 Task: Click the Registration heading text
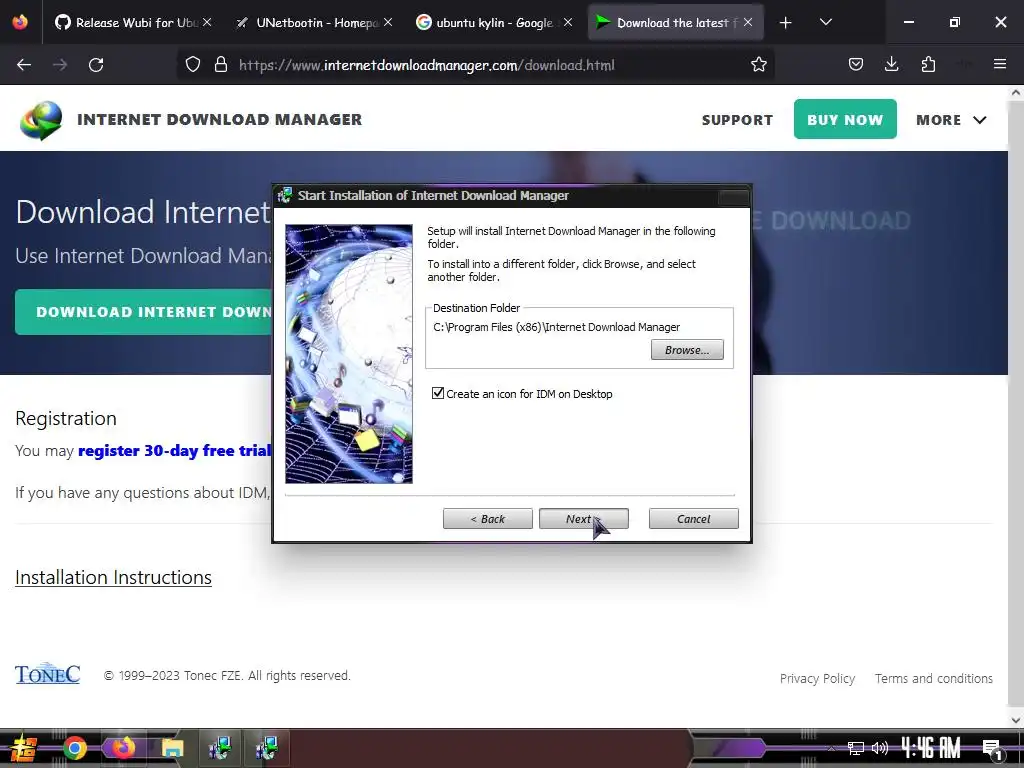[x=66, y=418]
